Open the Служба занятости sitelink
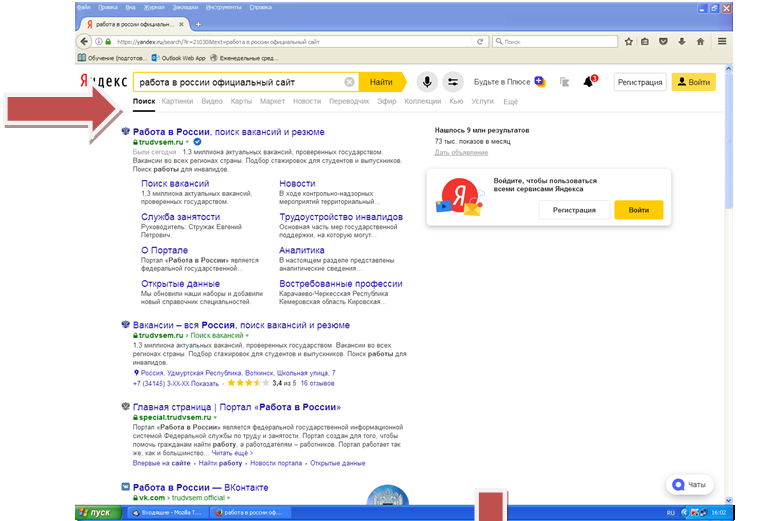 [x=180, y=217]
